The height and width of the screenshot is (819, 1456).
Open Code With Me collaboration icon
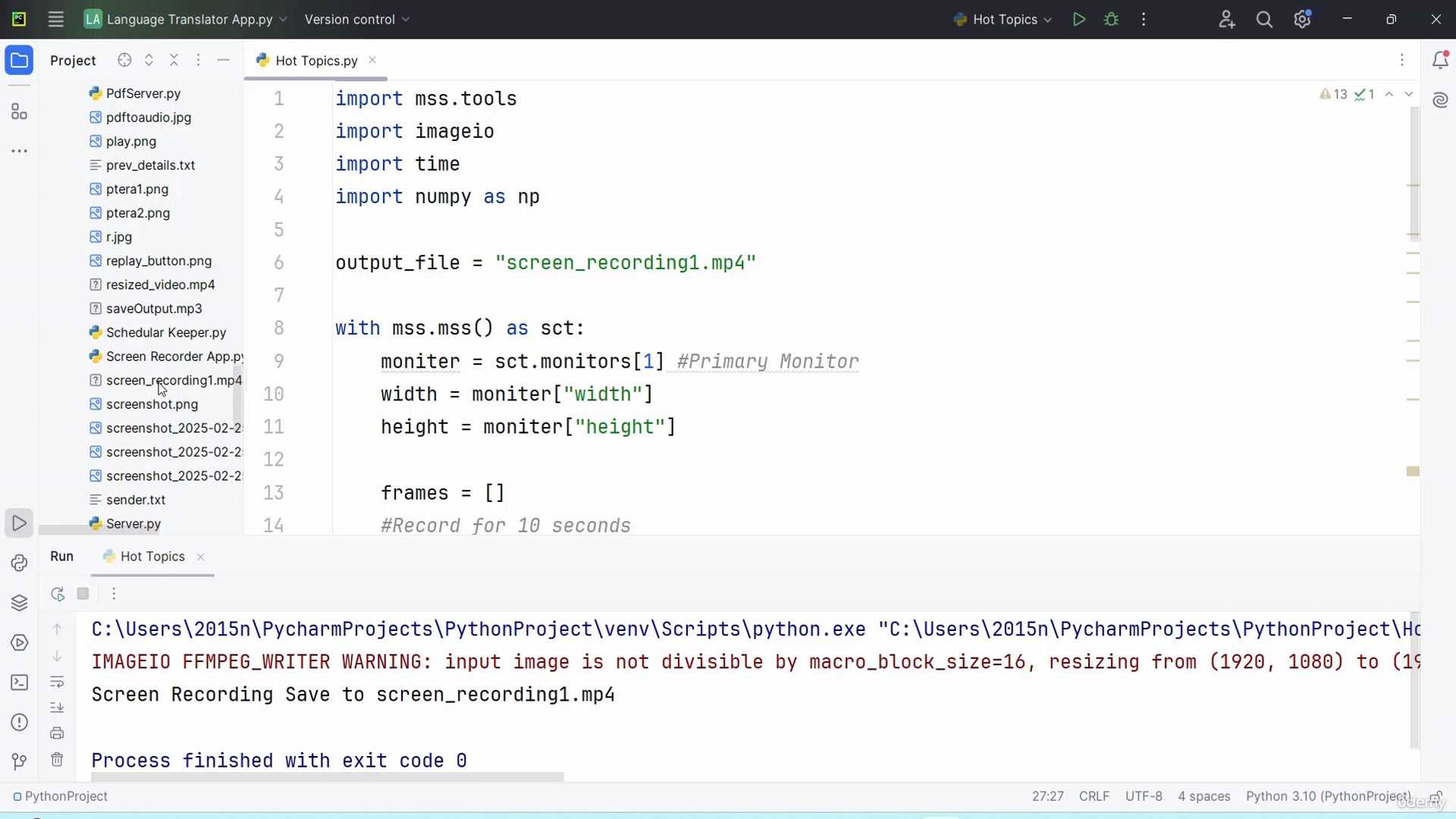coord(1226,20)
